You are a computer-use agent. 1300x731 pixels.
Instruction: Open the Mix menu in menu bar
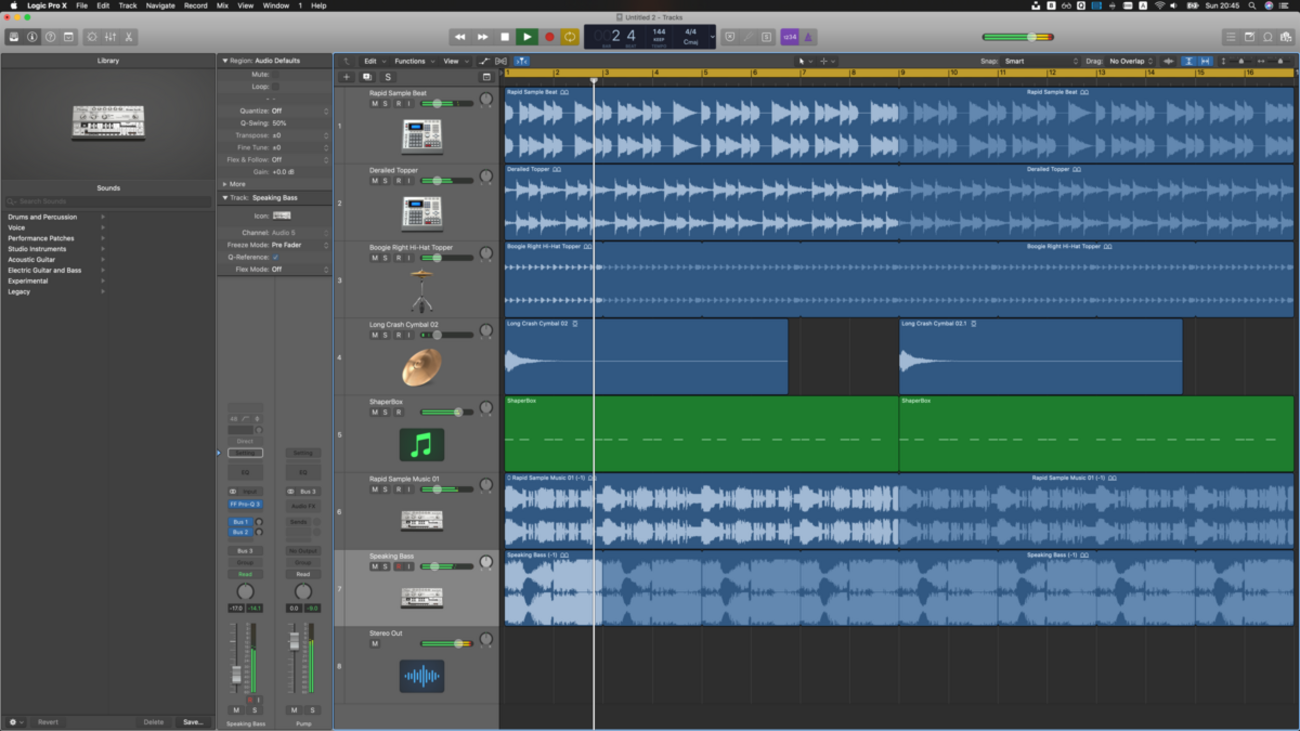pyautogui.click(x=222, y=6)
